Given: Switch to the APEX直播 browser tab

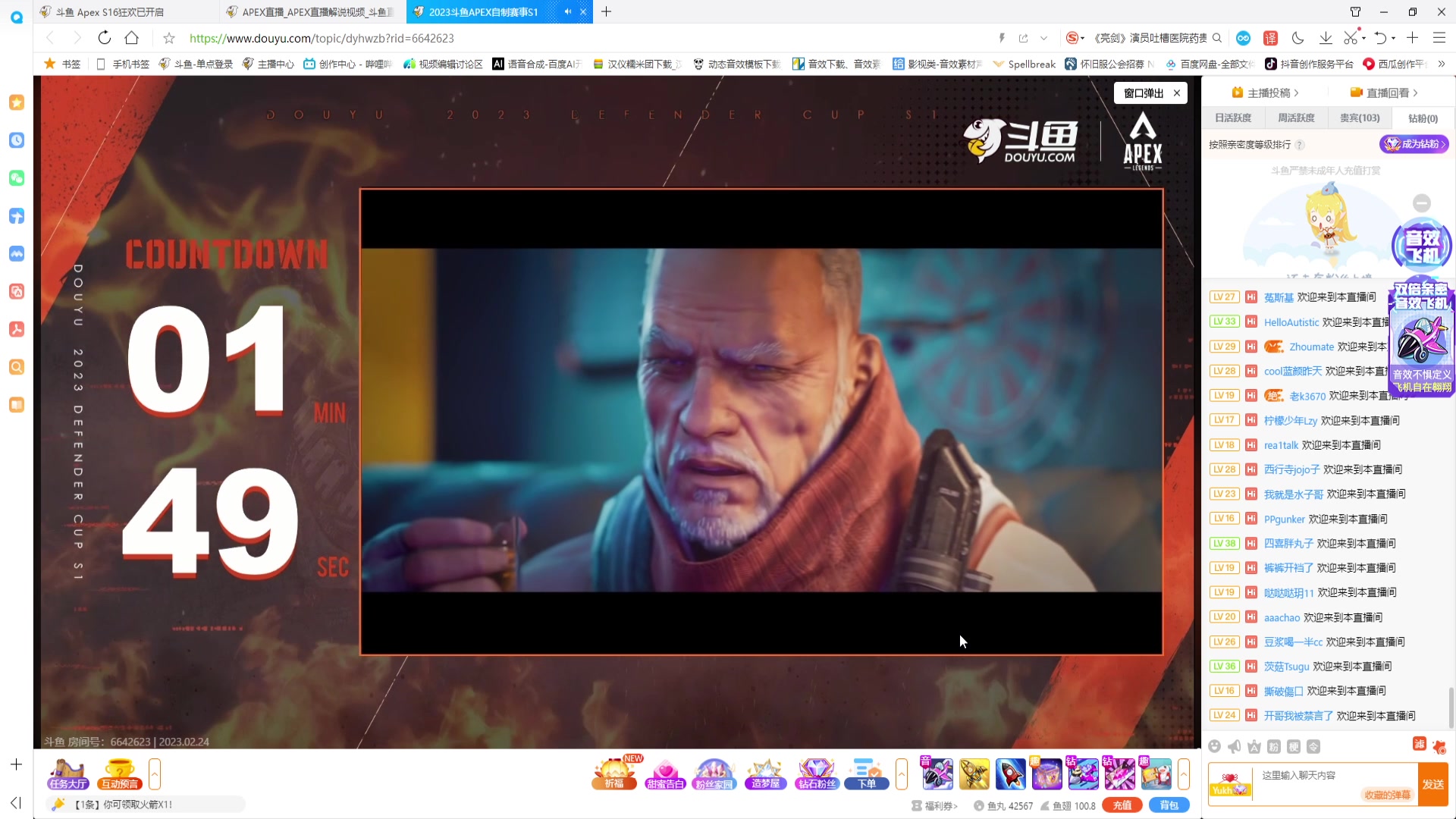Looking at the screenshot, I should (312, 12).
